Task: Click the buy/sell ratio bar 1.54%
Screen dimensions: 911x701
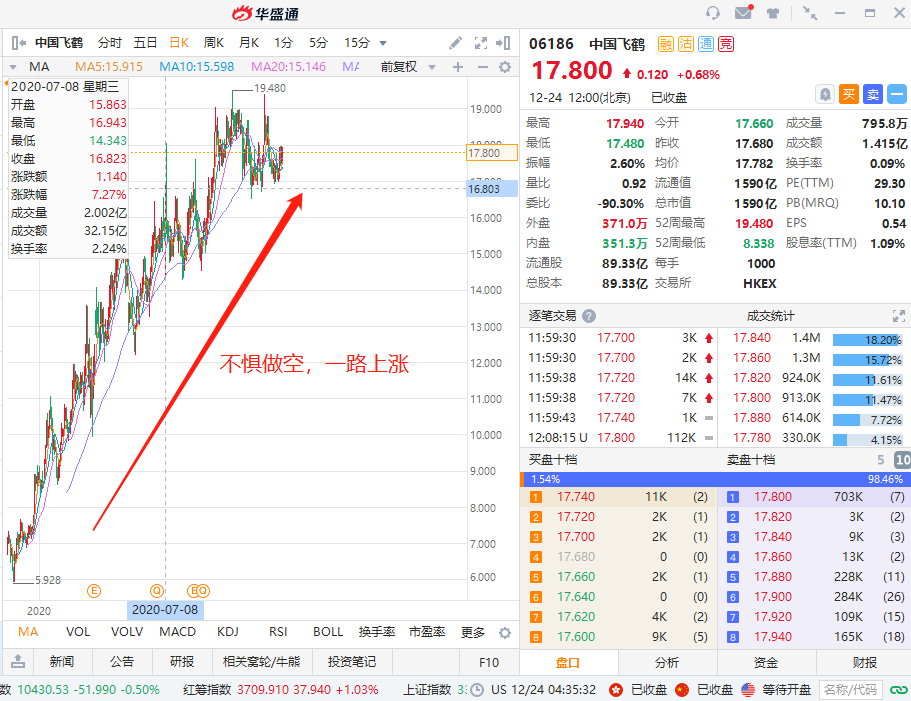Action: coord(715,479)
